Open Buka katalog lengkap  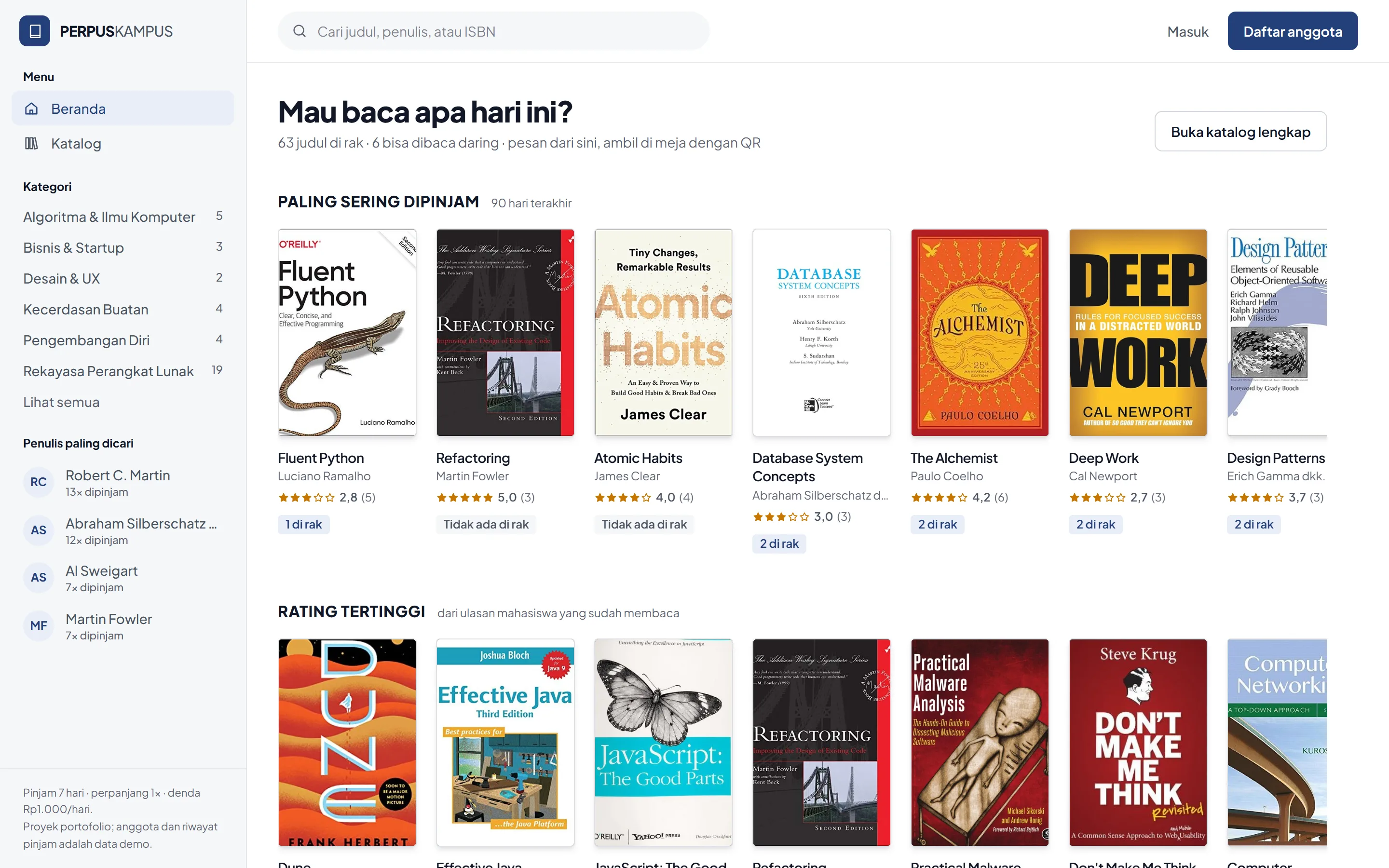(1240, 132)
